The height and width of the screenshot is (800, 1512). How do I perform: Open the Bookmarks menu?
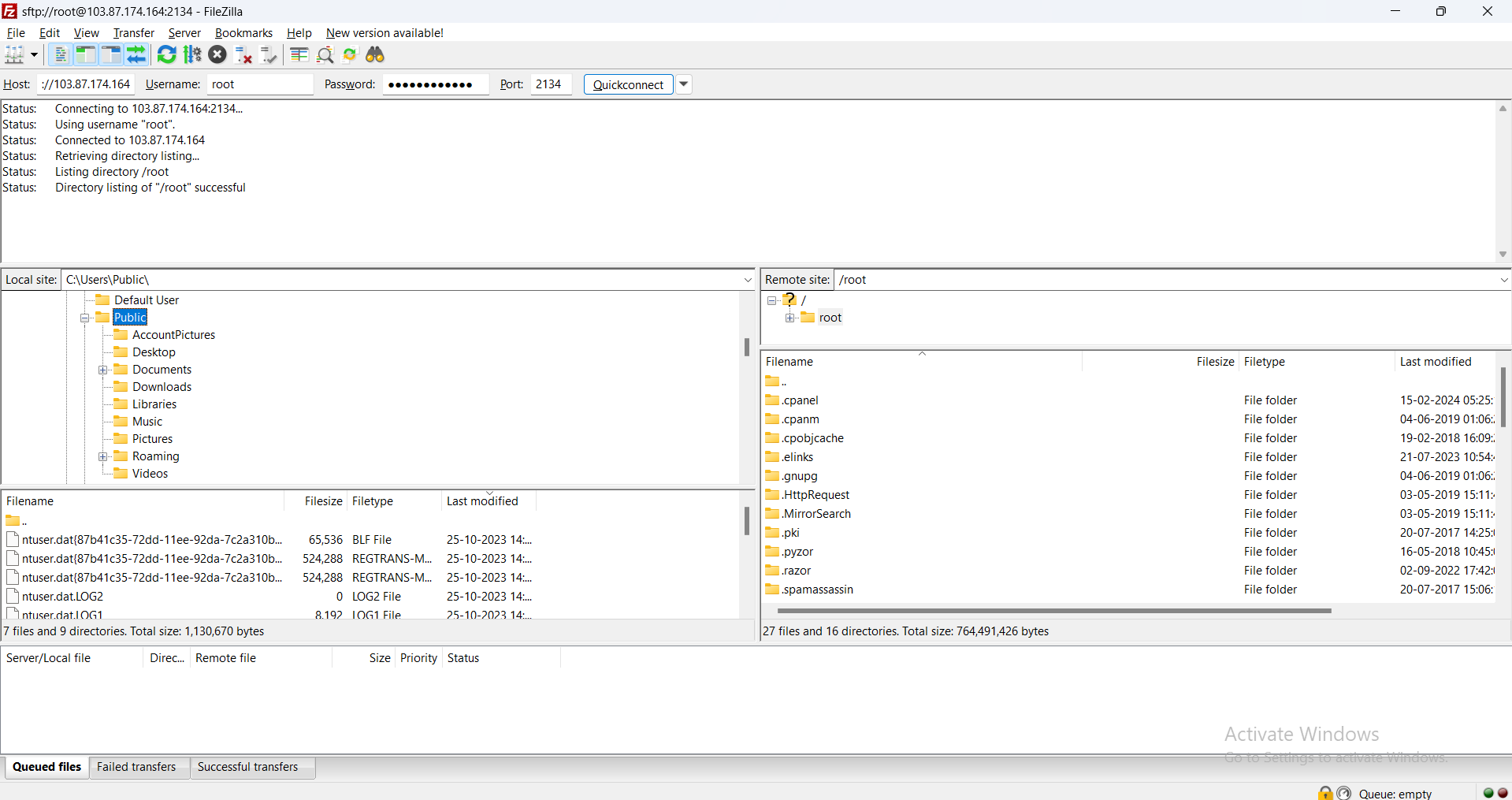243,33
